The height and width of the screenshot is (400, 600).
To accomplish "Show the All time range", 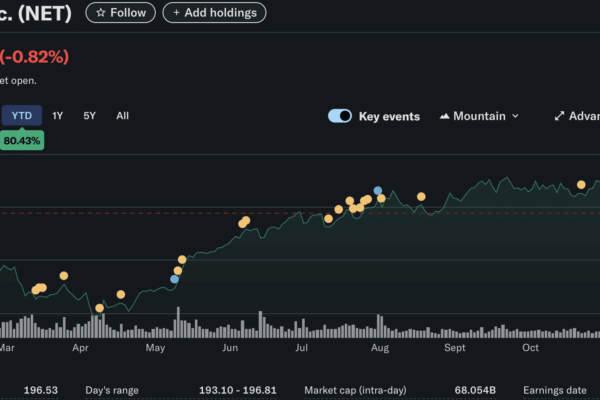I will point(122,116).
